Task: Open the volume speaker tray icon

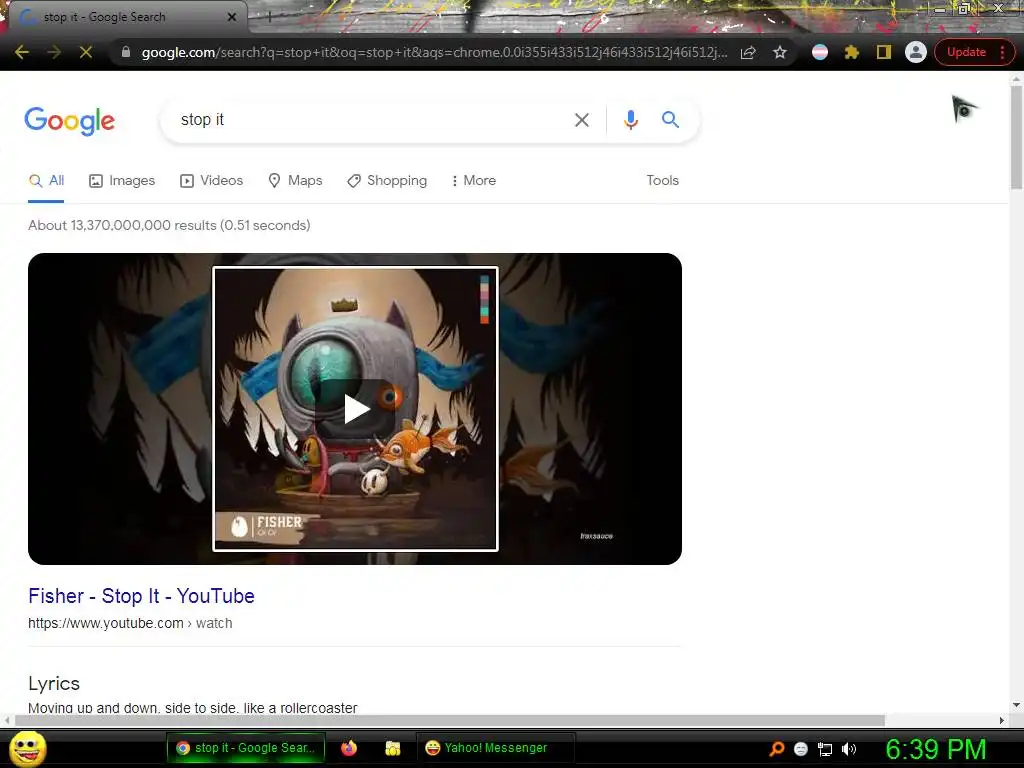Action: (849, 749)
